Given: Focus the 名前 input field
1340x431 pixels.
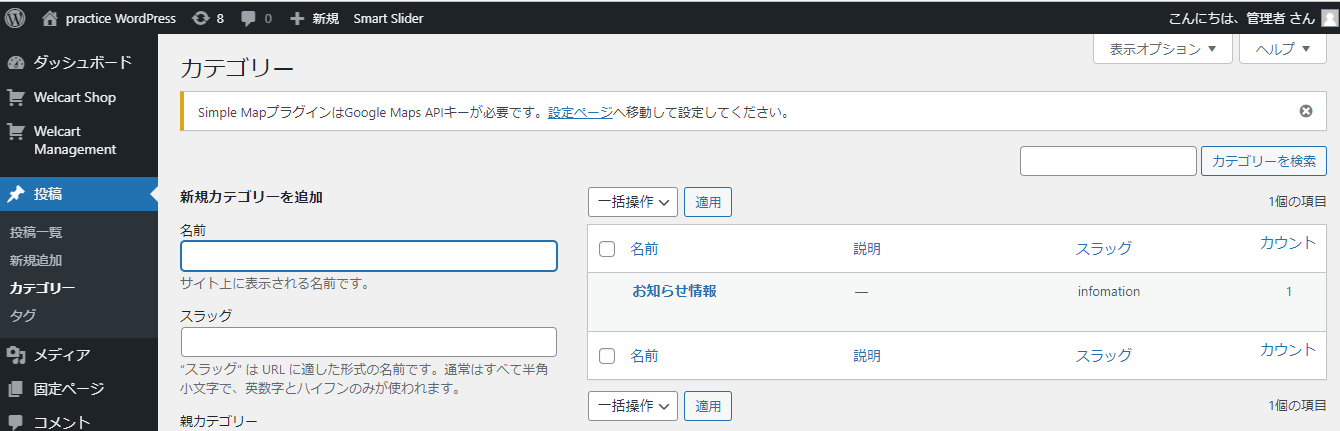Looking at the screenshot, I should point(369,256).
